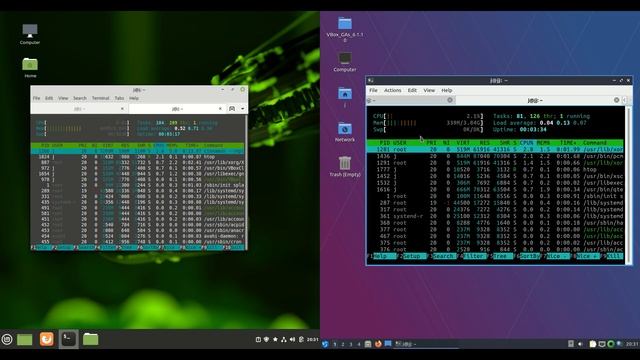The height and width of the screenshot is (360, 640).
Task: Open View menu in the right terminal
Action: pos(429,90)
